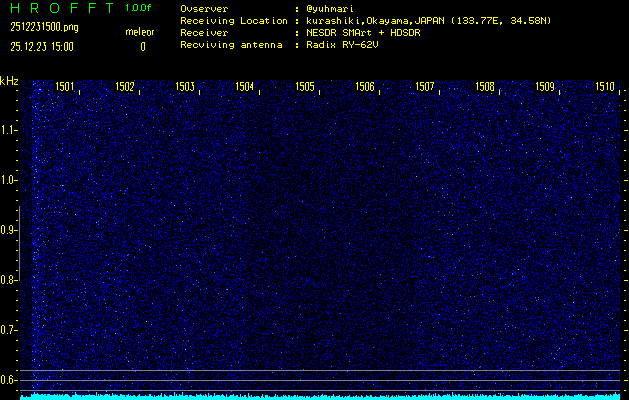
Task: Click the HROFFT title text
Action: [x=60, y=8]
